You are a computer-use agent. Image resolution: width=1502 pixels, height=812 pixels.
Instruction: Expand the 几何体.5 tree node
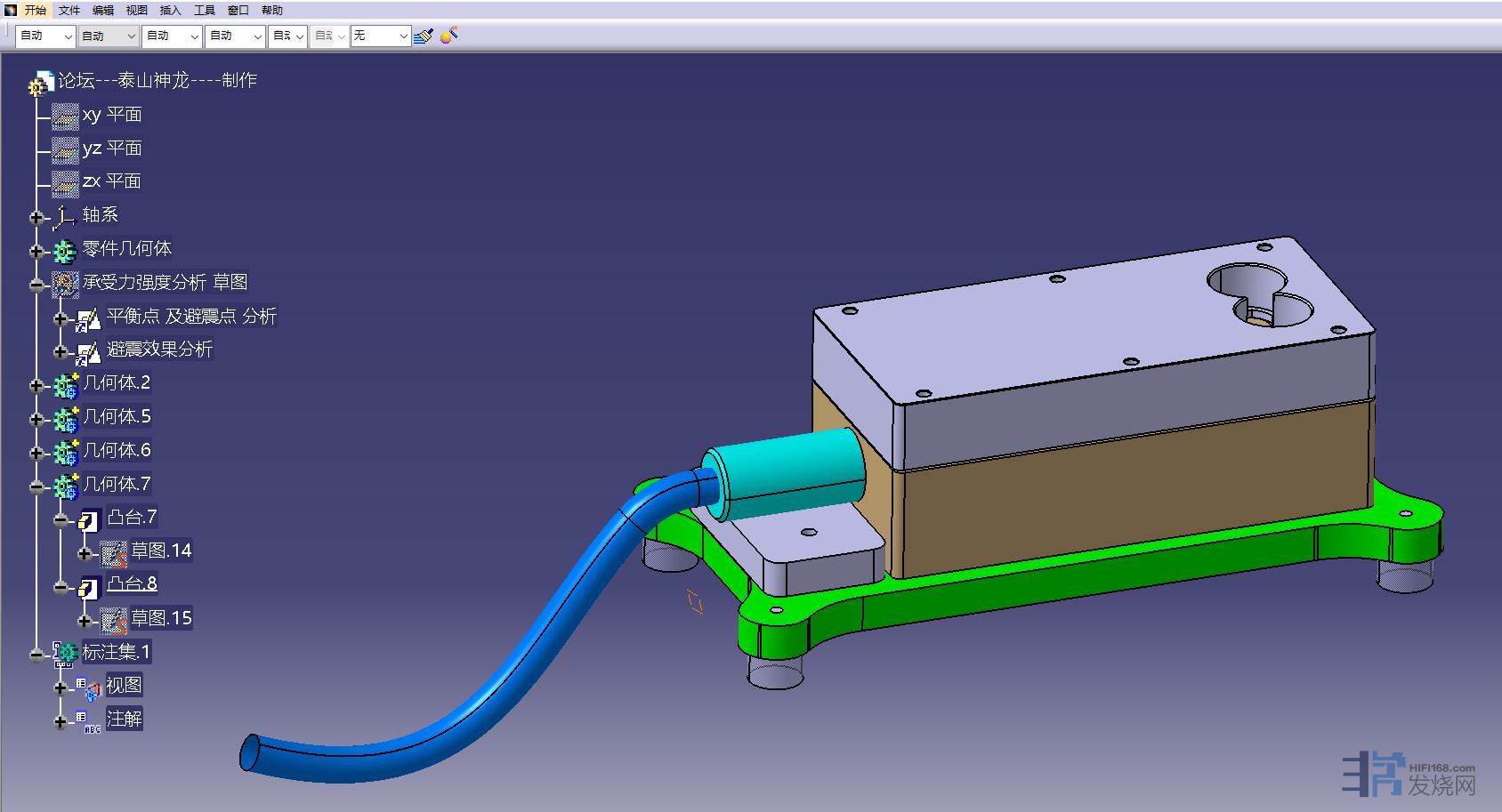[36, 419]
